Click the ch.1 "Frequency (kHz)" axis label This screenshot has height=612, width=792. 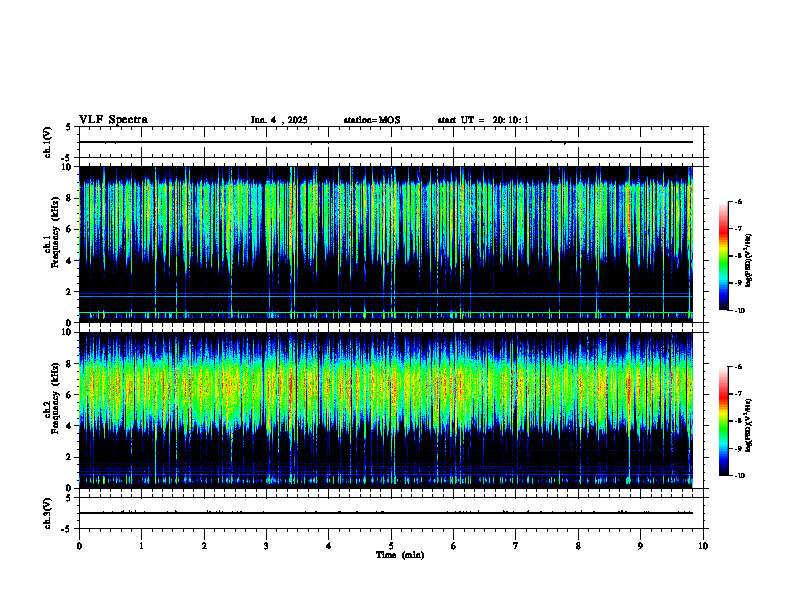(x=54, y=231)
